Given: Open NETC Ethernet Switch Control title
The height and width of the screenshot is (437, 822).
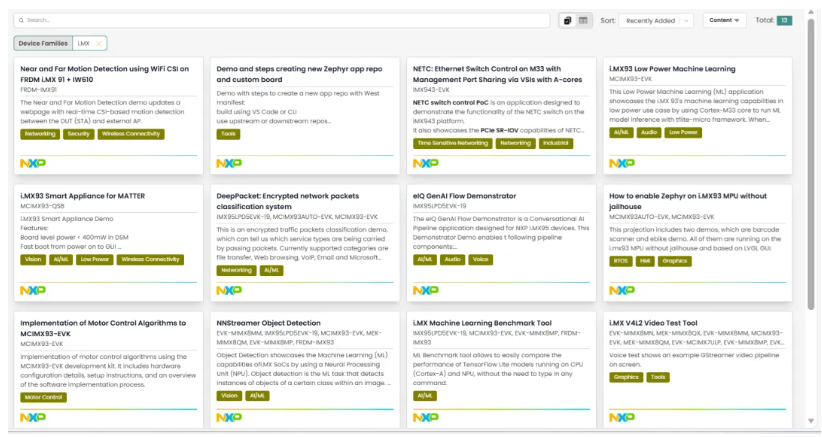Looking at the screenshot, I should point(497,74).
